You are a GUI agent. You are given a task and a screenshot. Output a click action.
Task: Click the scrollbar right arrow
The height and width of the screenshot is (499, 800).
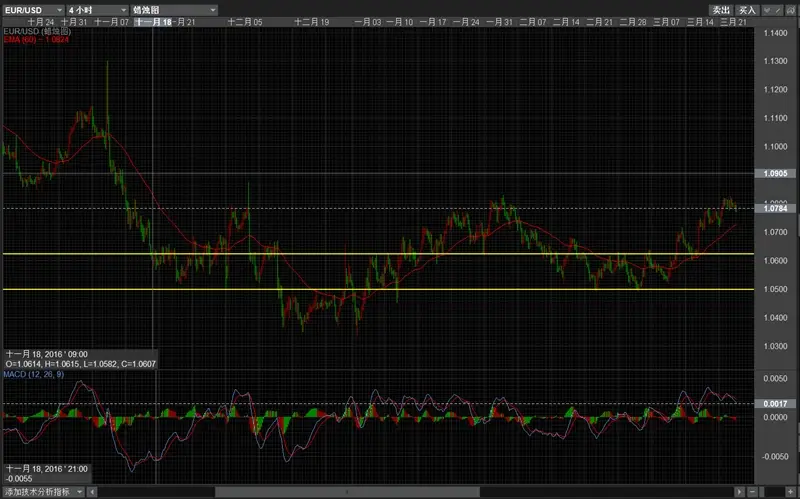740,492
